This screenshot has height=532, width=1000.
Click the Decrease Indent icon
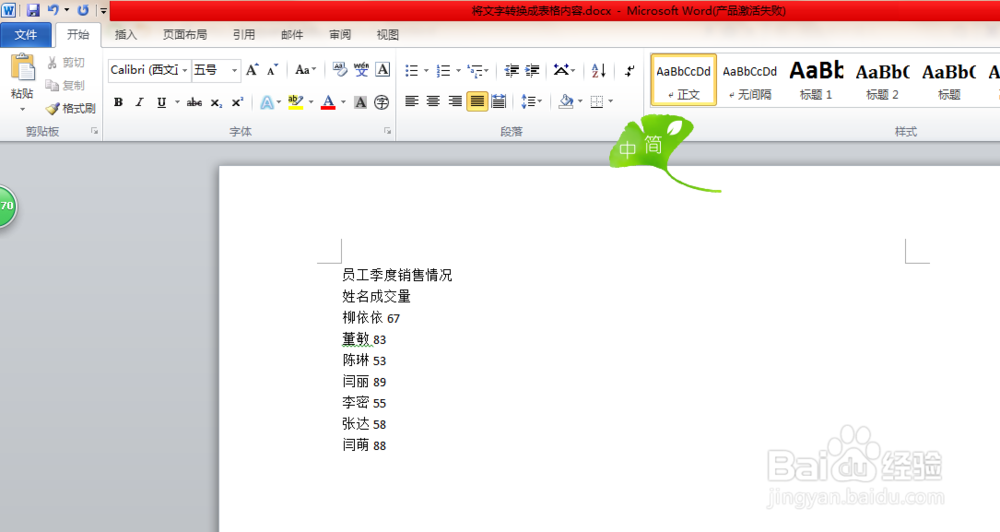[x=511, y=70]
